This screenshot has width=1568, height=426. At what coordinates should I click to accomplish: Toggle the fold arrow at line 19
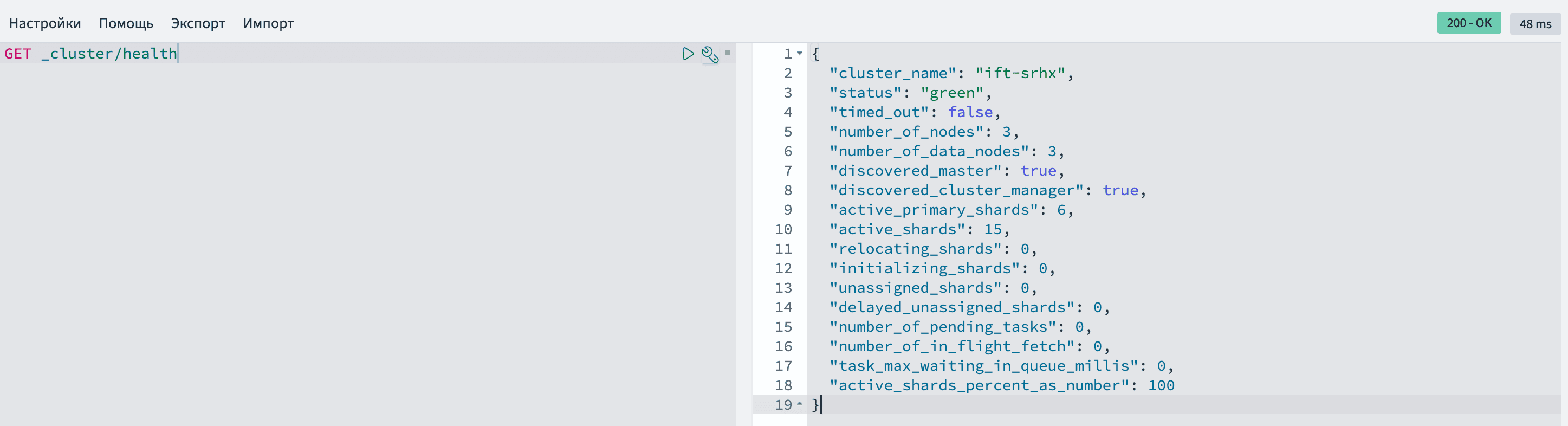point(800,404)
